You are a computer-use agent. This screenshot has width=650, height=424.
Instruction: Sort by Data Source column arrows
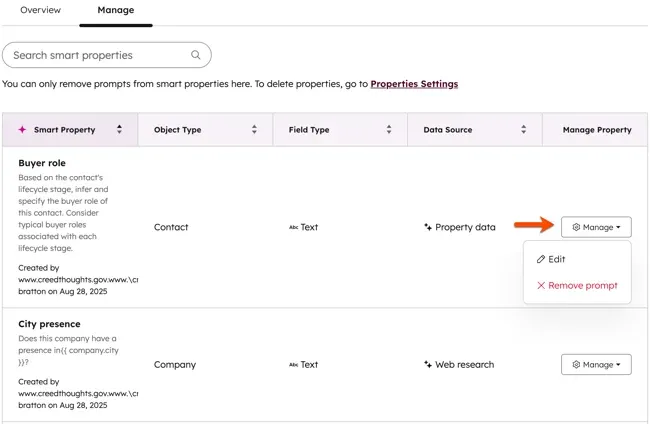click(x=523, y=130)
